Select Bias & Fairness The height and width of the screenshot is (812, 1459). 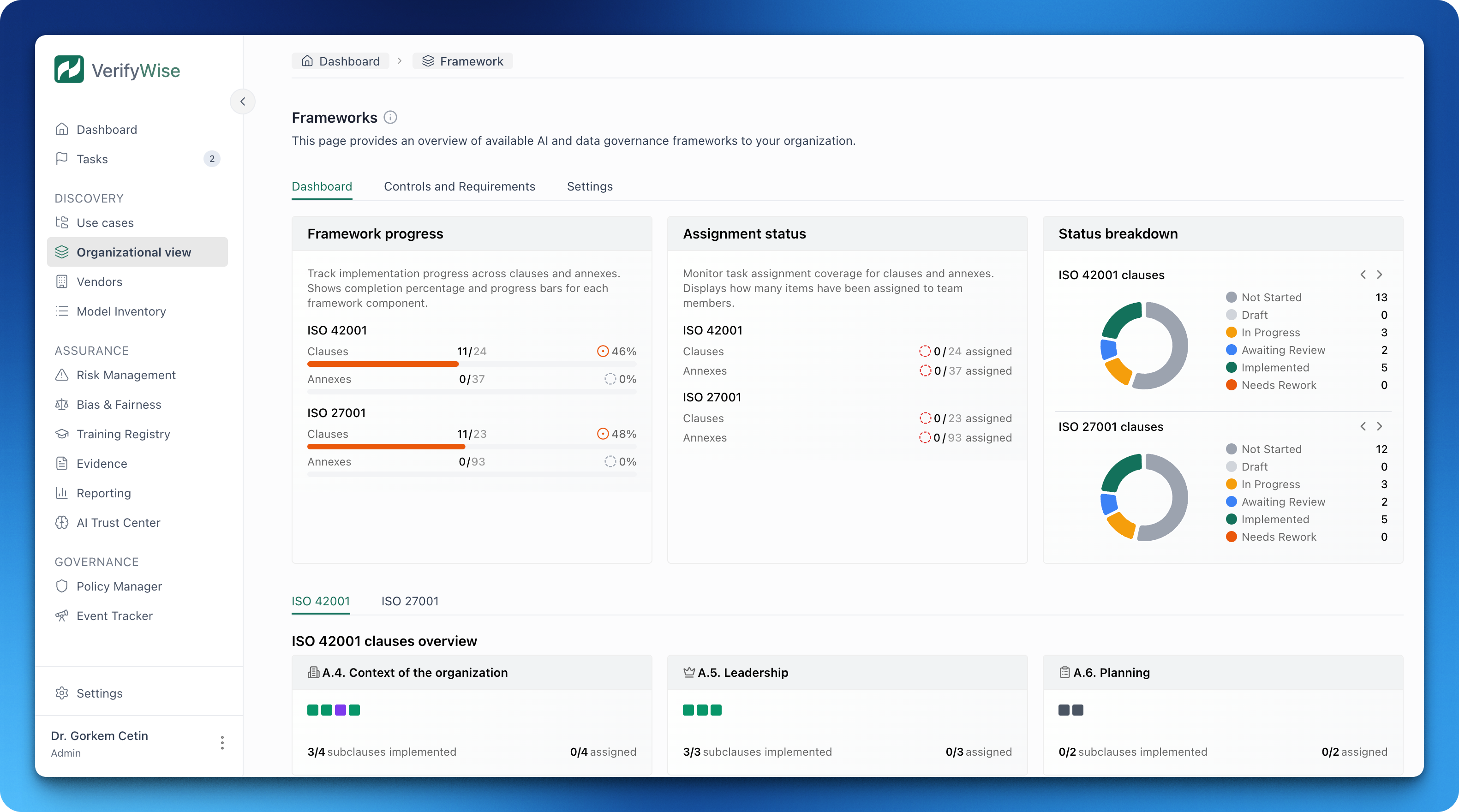[119, 404]
